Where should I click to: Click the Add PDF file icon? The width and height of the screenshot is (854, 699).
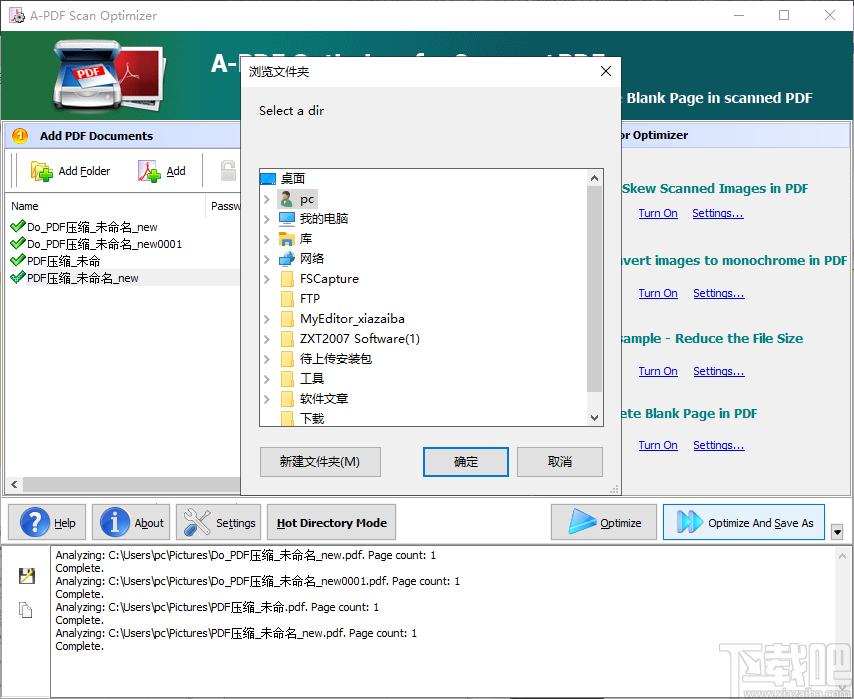[149, 171]
